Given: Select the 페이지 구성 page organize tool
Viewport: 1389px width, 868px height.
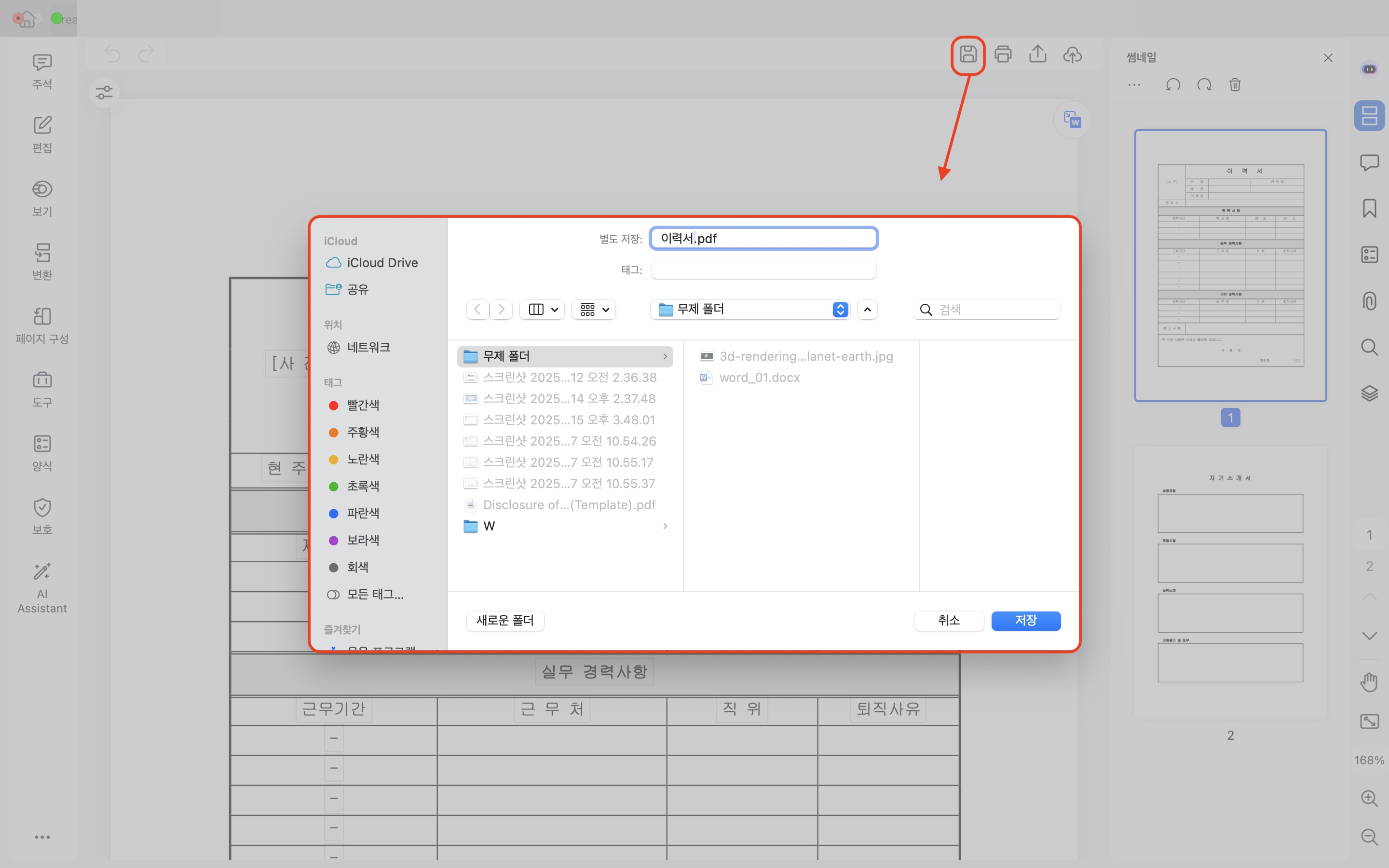Looking at the screenshot, I should pyautogui.click(x=42, y=325).
